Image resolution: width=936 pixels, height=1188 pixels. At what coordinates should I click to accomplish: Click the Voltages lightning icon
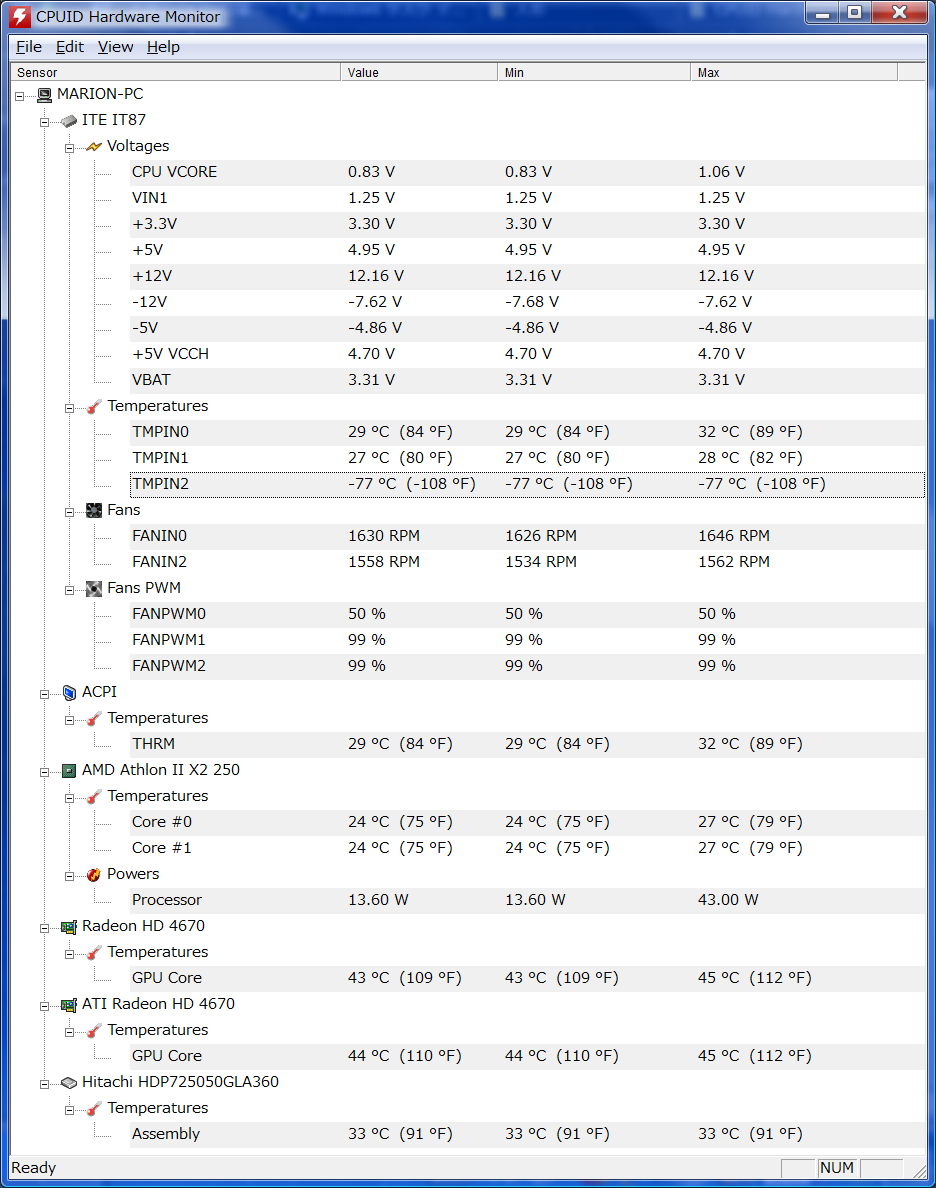coord(94,146)
